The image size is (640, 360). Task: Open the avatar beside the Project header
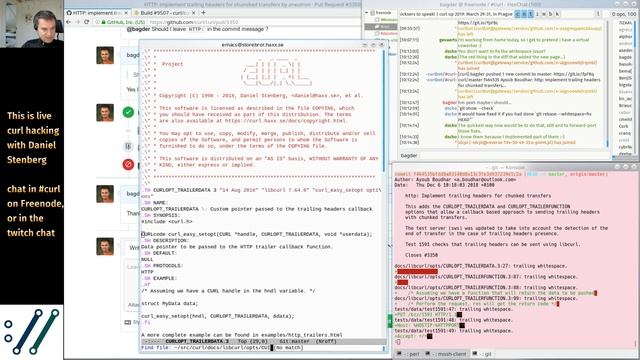(x=105, y=55)
